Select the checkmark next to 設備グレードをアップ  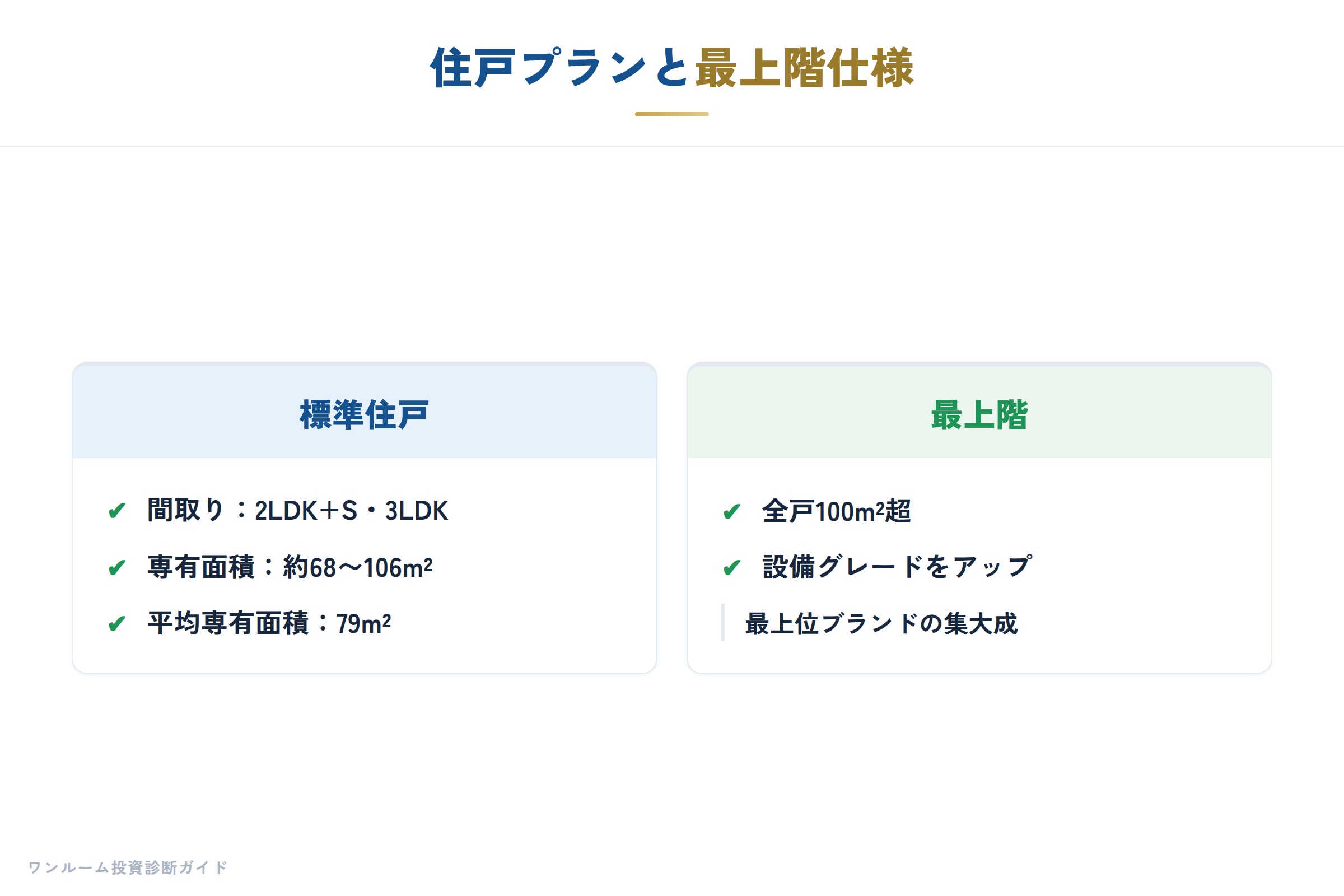click(732, 567)
